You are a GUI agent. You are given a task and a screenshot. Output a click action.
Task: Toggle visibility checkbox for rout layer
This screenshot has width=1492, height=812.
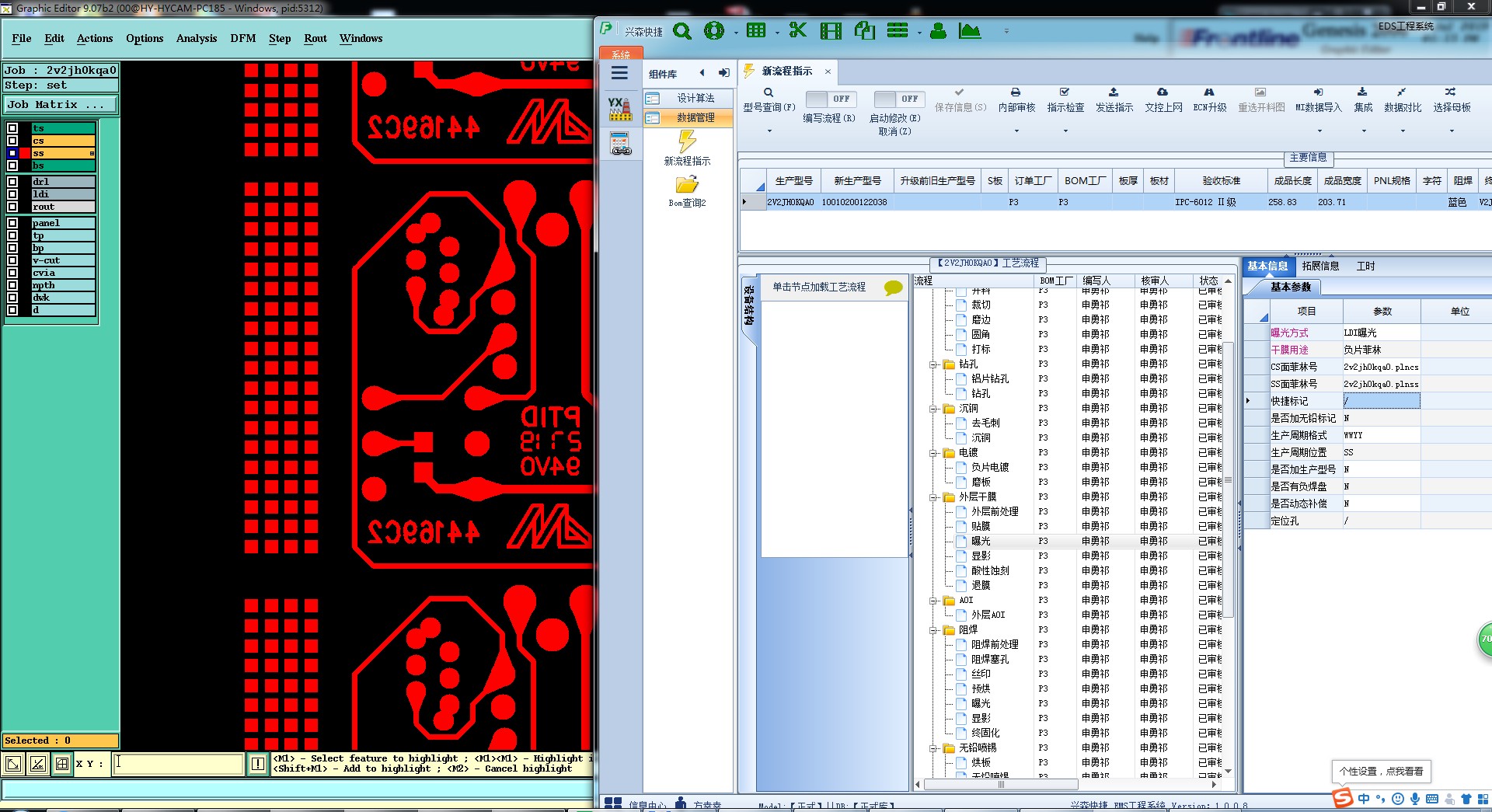[x=12, y=207]
